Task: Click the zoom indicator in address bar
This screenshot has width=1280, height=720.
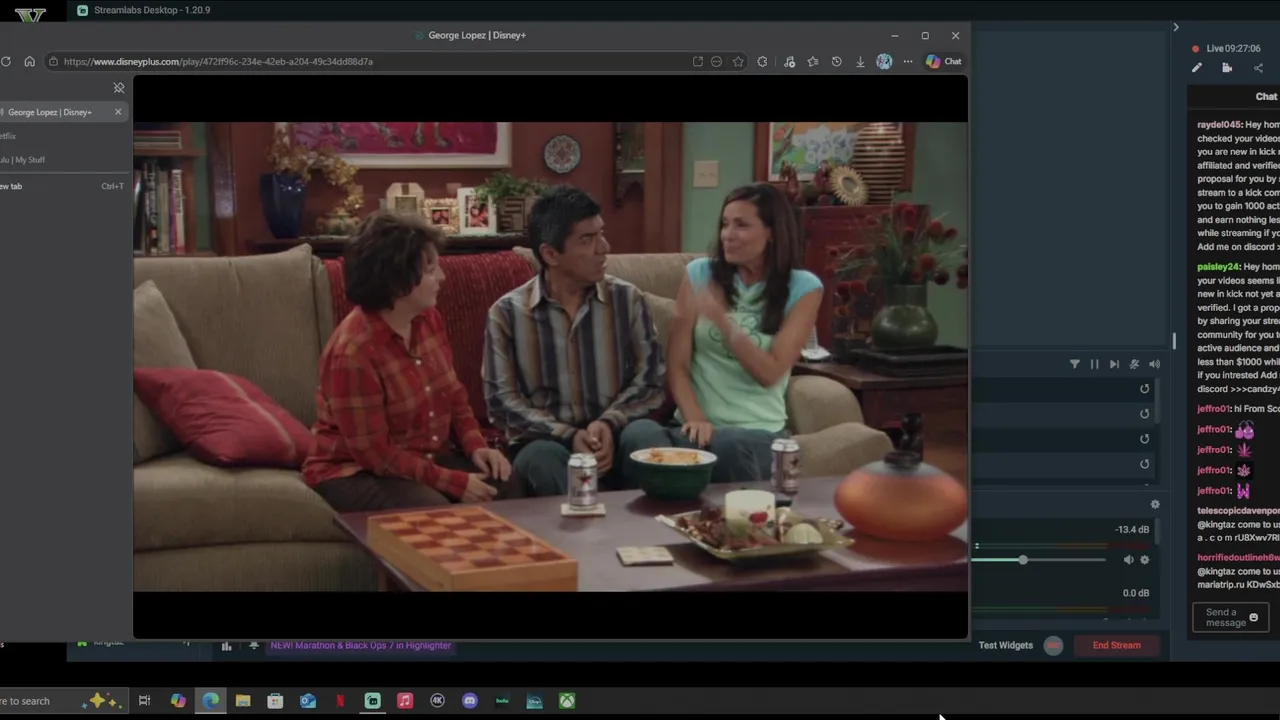Action: 716,61
